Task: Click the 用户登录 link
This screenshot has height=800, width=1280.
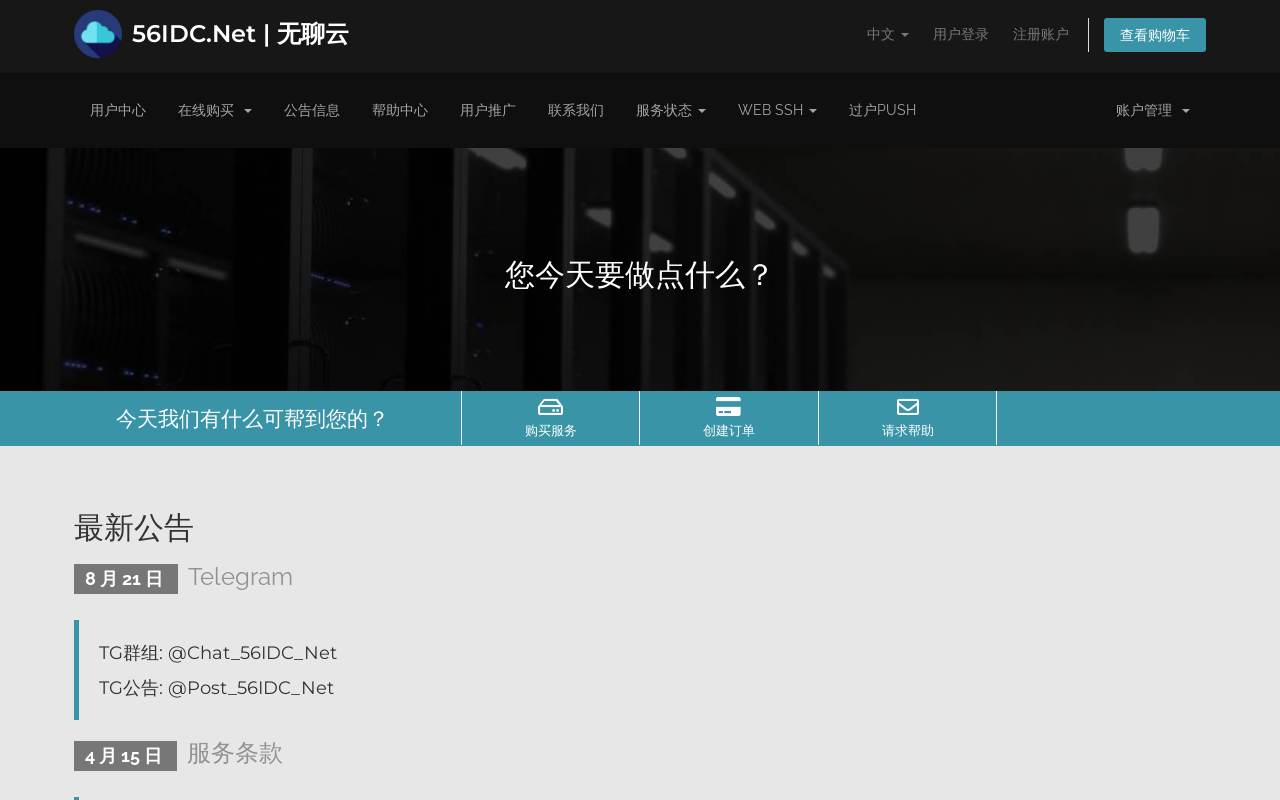Action: [961, 35]
